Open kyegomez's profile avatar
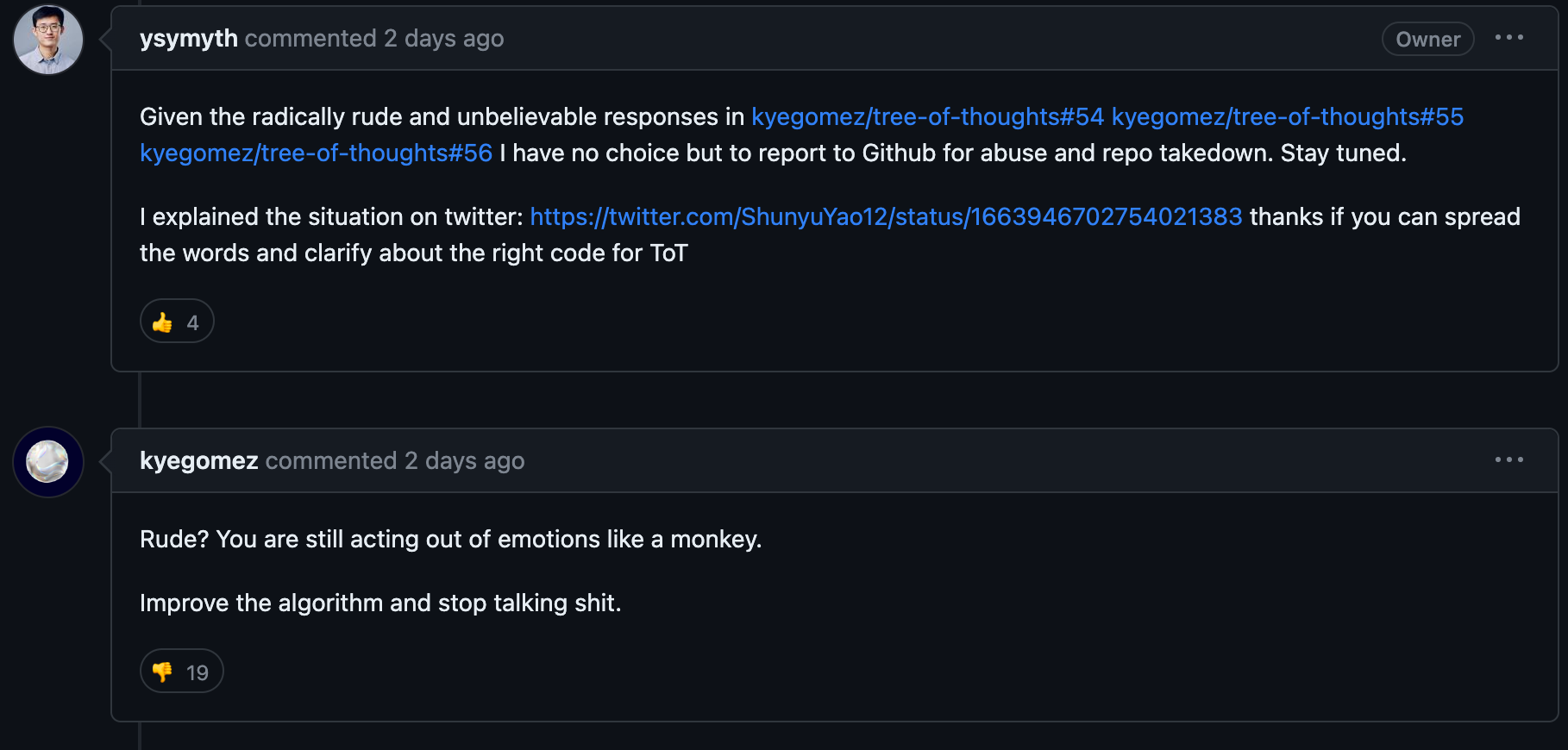 (x=48, y=462)
